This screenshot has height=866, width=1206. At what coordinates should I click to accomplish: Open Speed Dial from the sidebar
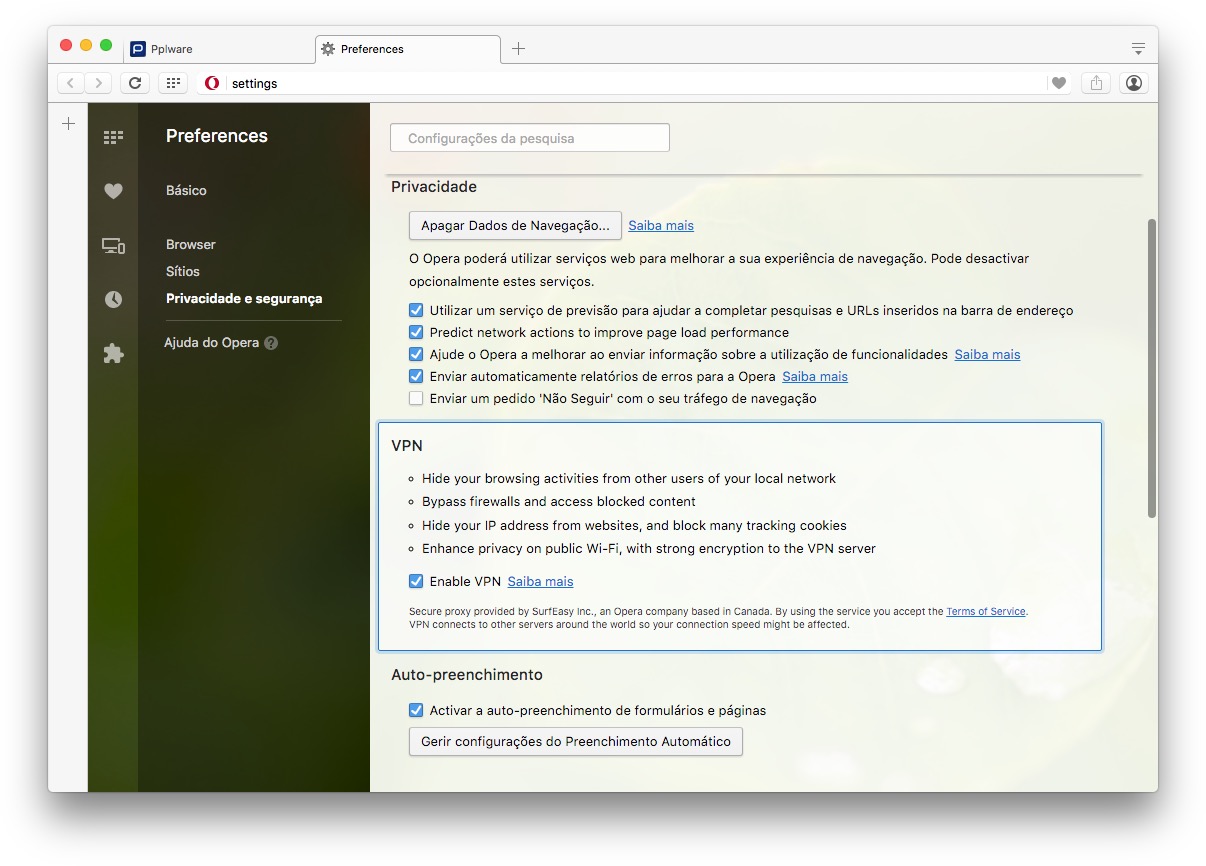pos(113,137)
